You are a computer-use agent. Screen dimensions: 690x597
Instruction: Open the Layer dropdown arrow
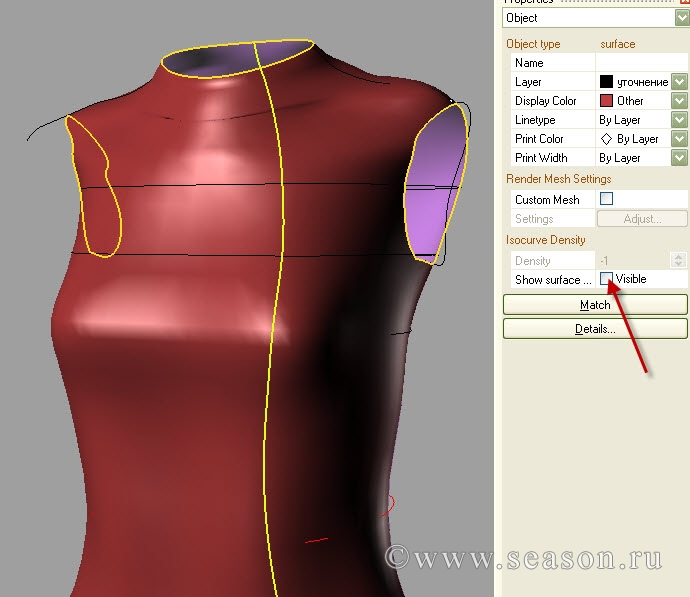679,82
